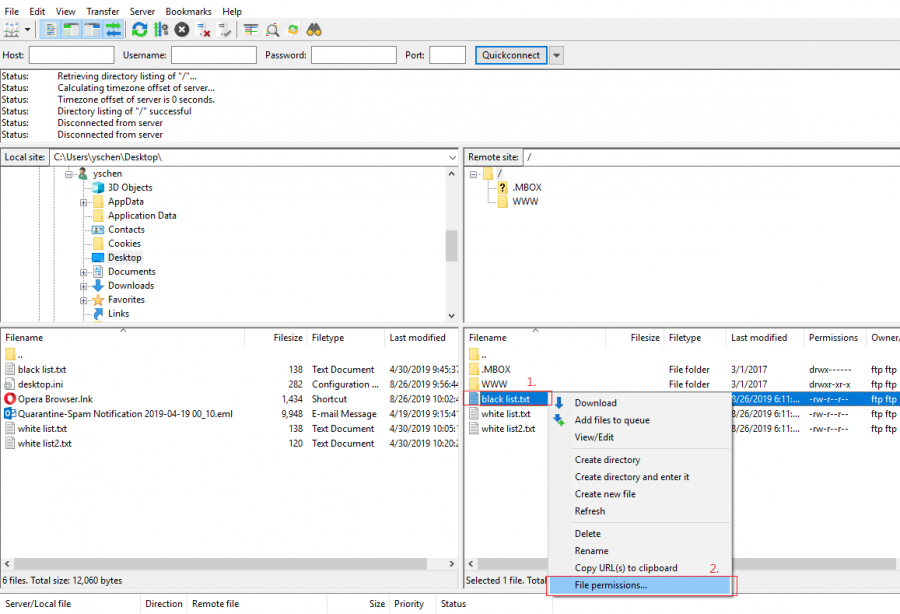This screenshot has width=900, height=614.
Task: Click the binoculars file search icon
Action: tap(314, 30)
